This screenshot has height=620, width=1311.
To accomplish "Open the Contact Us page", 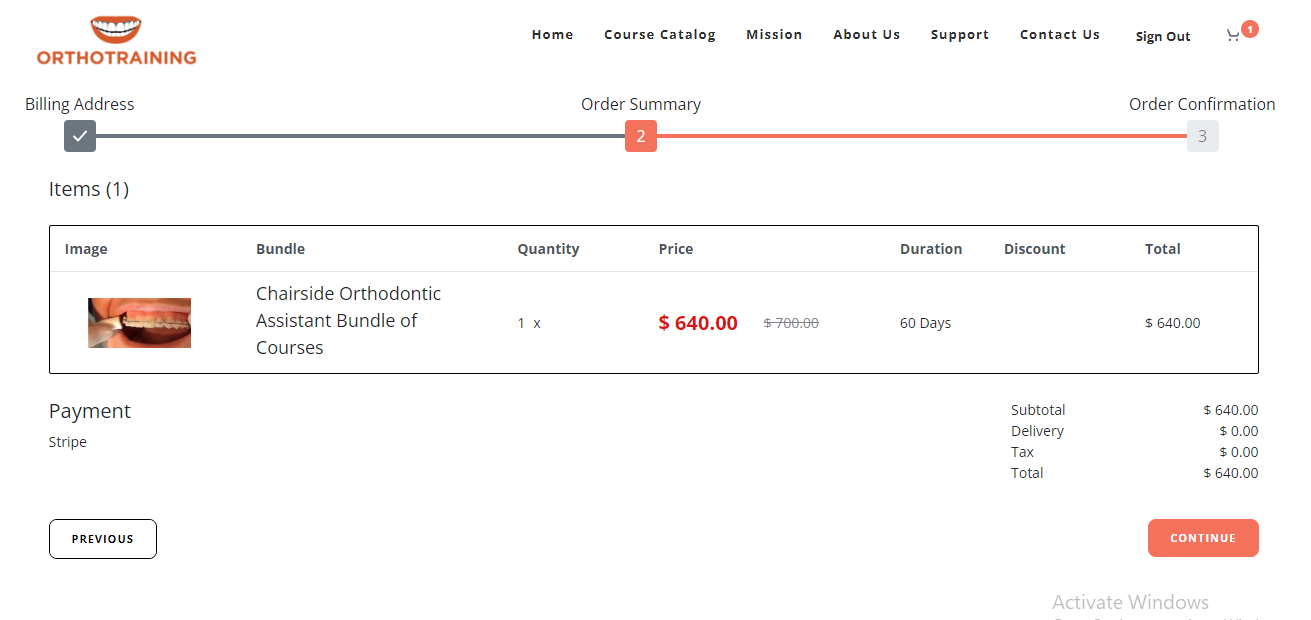I will [x=1060, y=35].
